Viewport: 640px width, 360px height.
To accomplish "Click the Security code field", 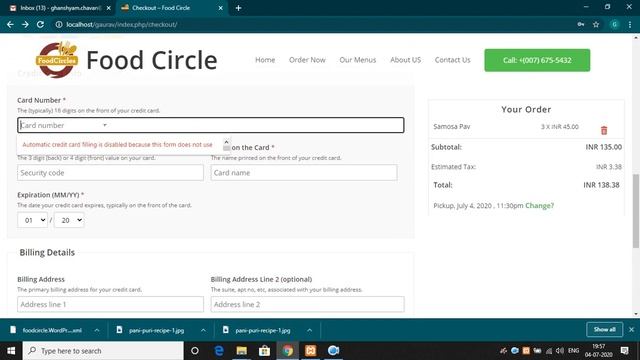I will point(110,173).
